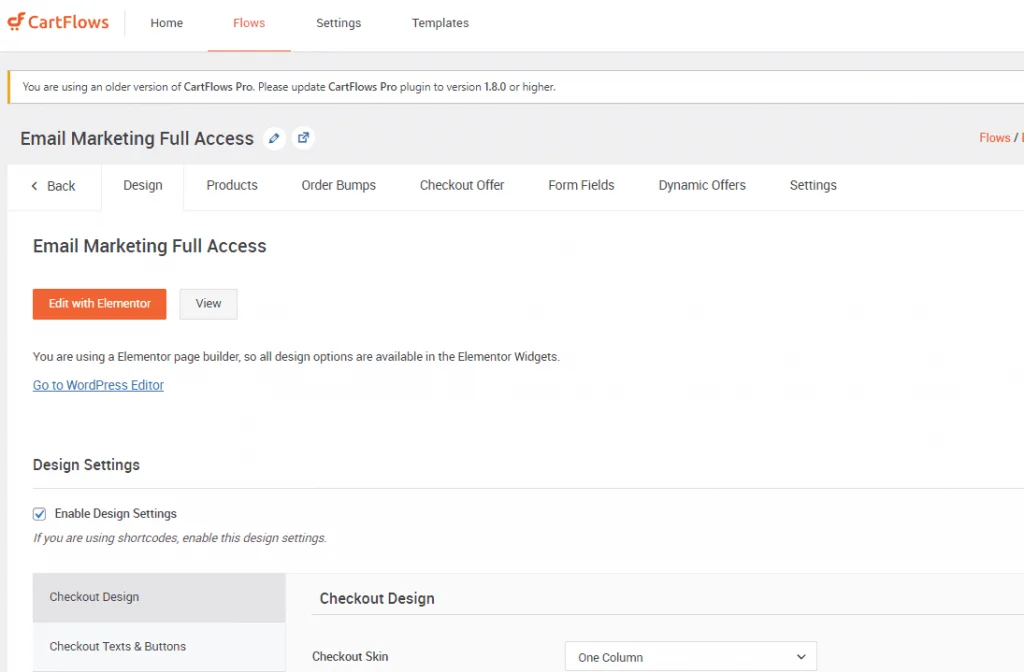Switch to the Order Bumps tab
The height and width of the screenshot is (672, 1024).
[x=339, y=185]
